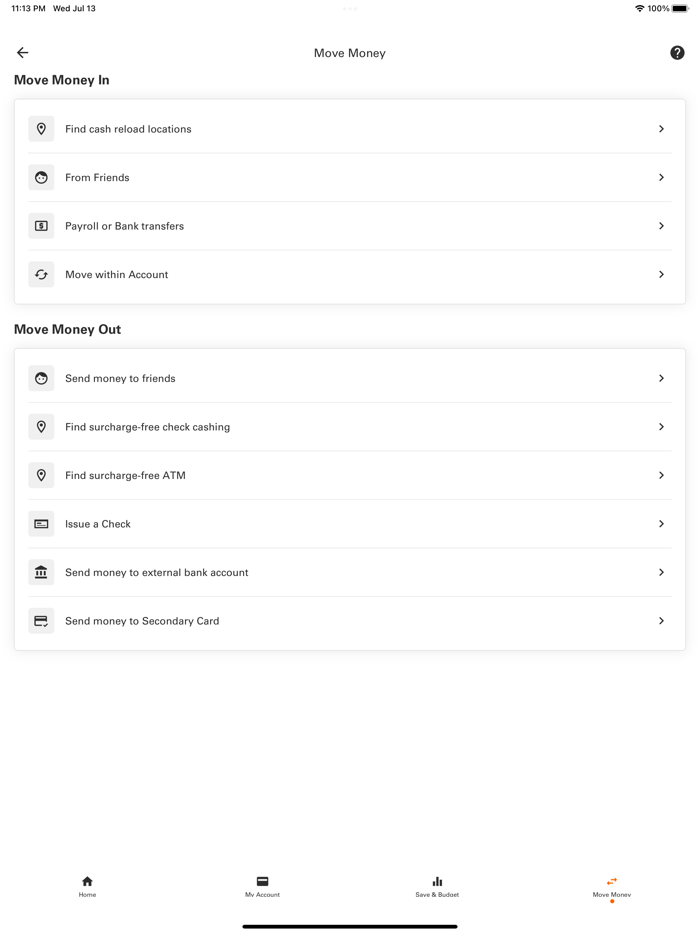The image size is (700, 934).
Task: Select the Move Money tab with notification dot
Action: point(611,886)
